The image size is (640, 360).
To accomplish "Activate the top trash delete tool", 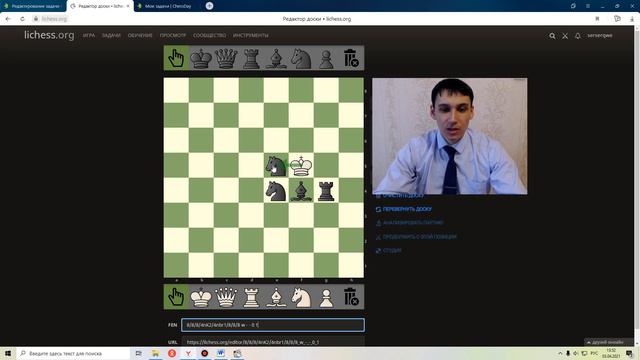I will click(x=351, y=58).
